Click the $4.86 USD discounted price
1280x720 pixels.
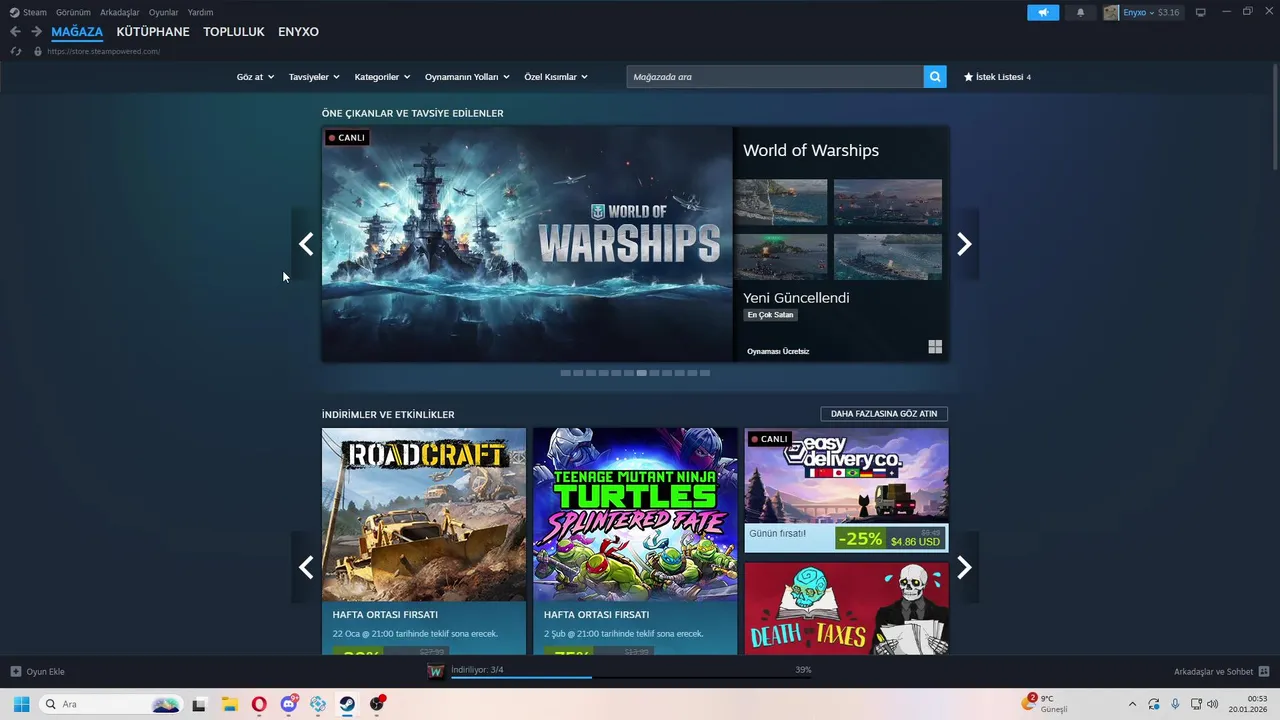pyautogui.click(x=916, y=541)
